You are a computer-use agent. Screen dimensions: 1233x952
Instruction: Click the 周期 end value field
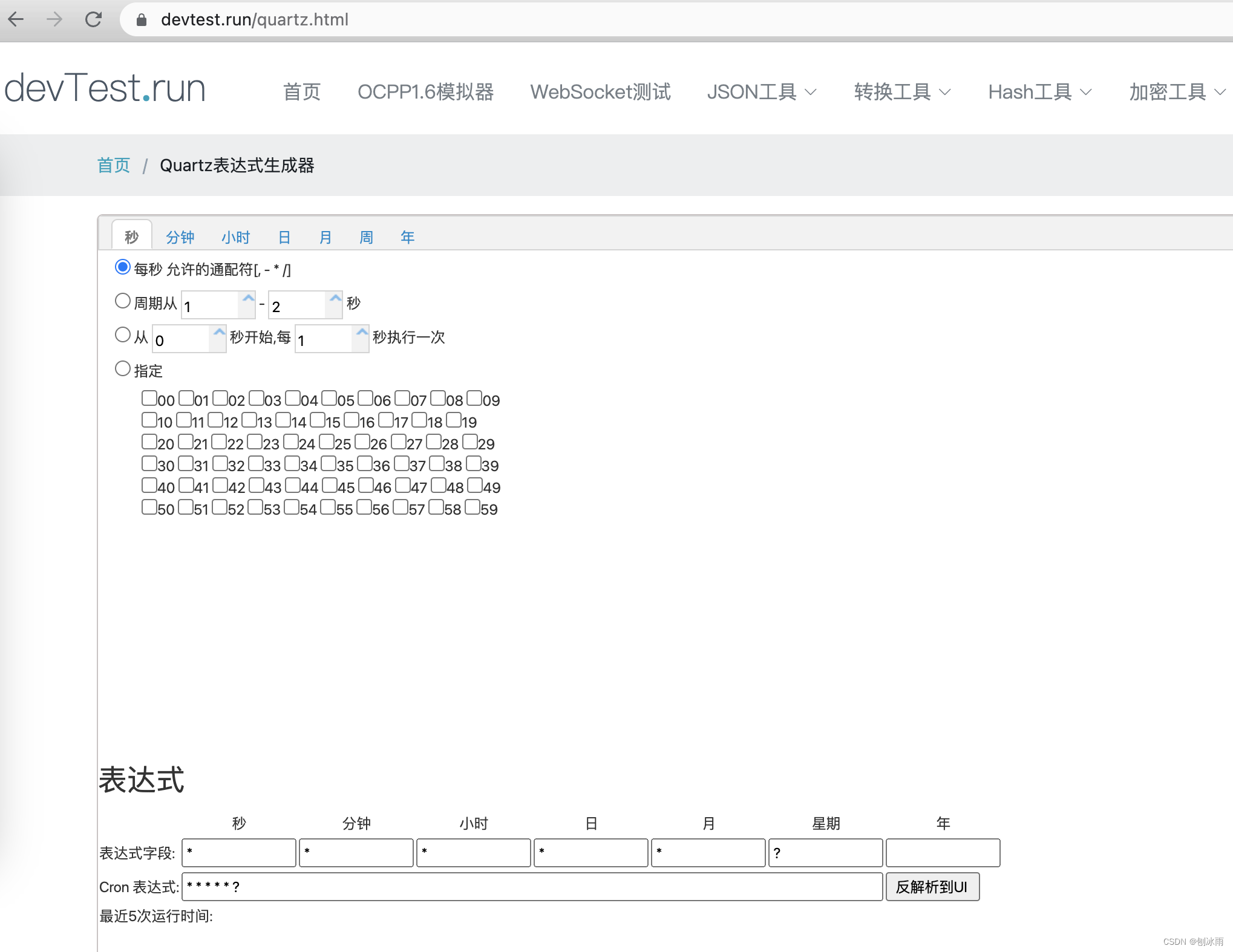coord(298,305)
